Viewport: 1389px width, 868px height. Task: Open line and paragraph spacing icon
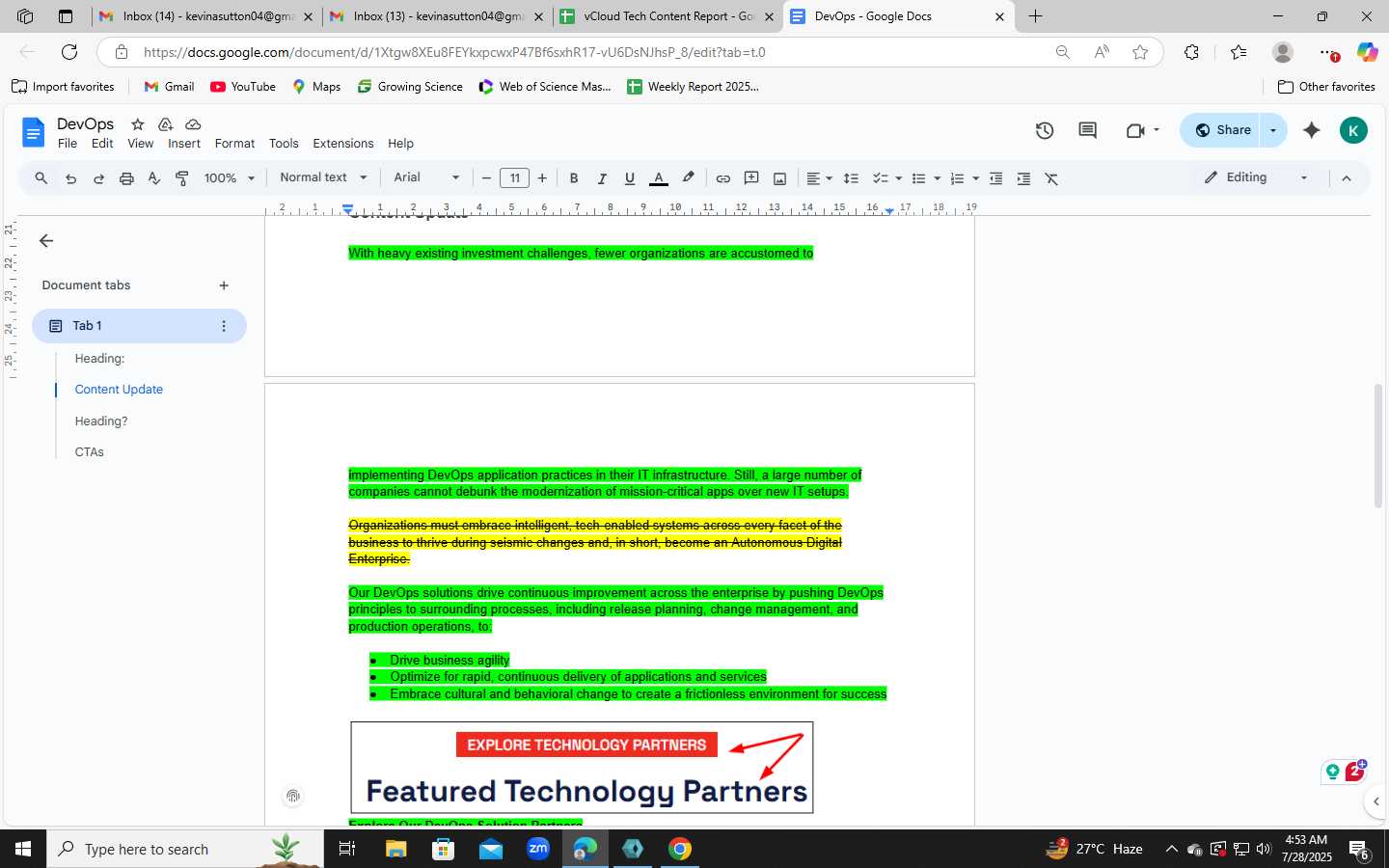tap(851, 178)
